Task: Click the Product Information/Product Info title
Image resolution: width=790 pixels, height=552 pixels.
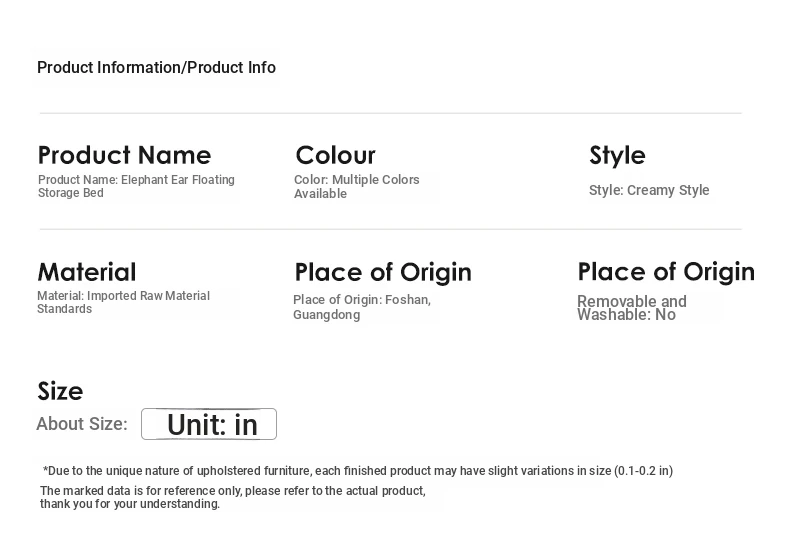Action: pyautogui.click(x=156, y=67)
